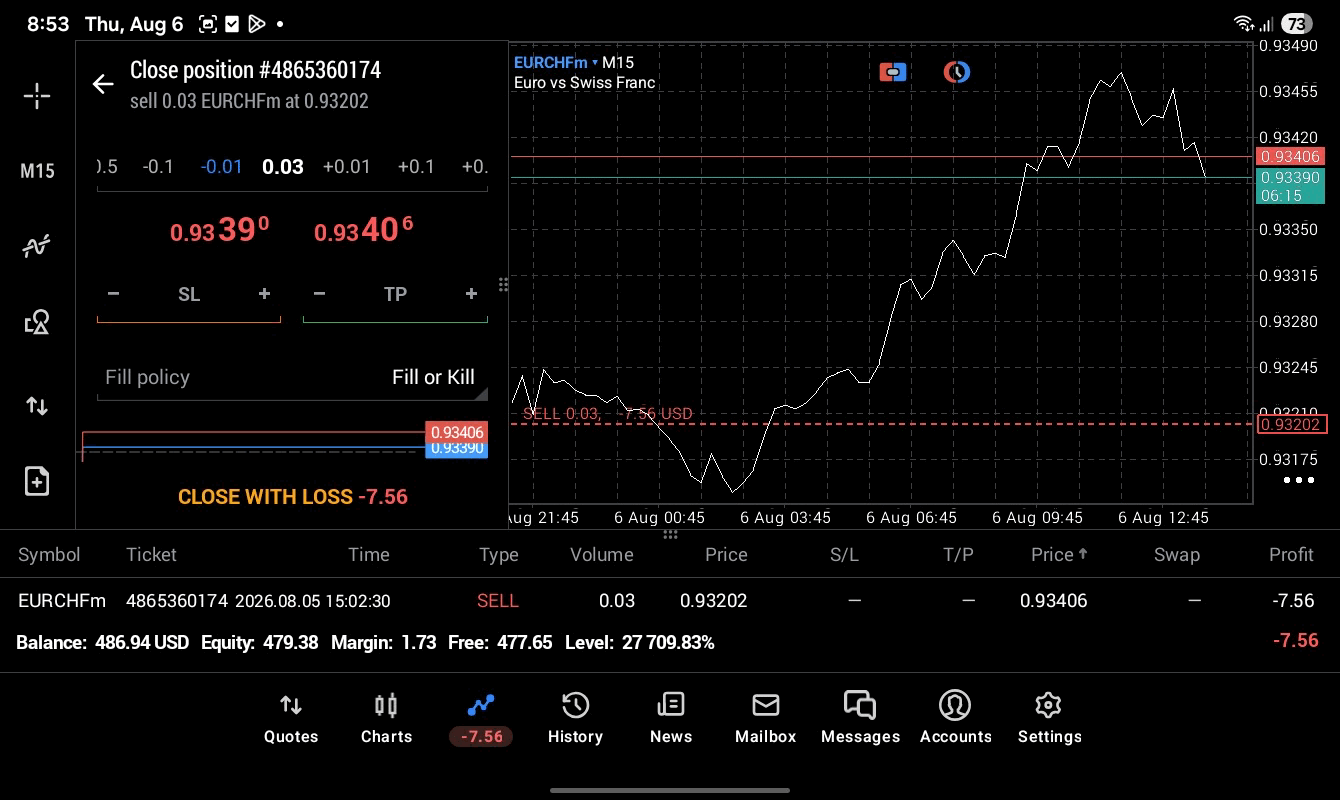1340x800 pixels.
Task: Switch to the History tab
Action: 575,718
